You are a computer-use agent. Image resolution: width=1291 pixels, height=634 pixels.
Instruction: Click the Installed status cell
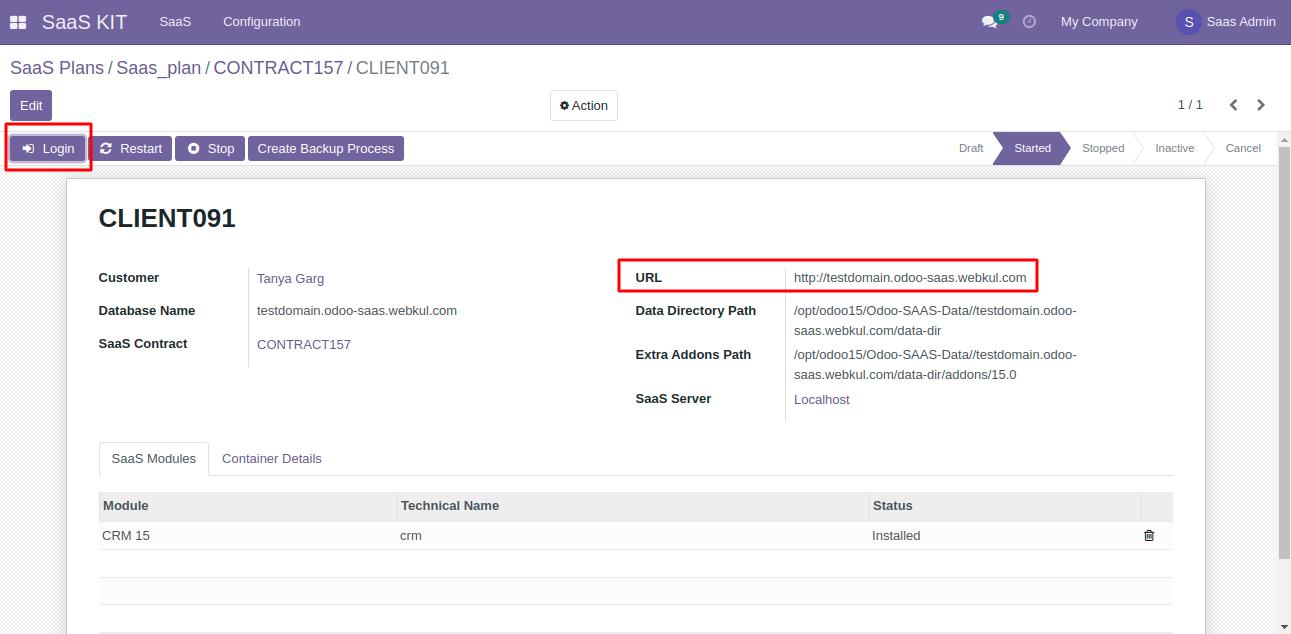[x=1004, y=536]
